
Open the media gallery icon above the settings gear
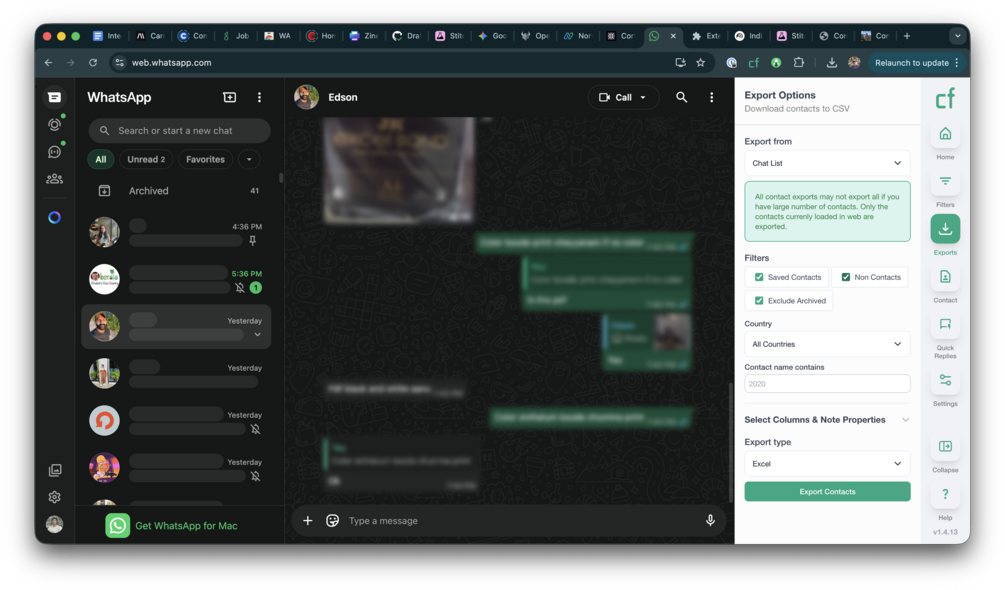tap(54, 470)
